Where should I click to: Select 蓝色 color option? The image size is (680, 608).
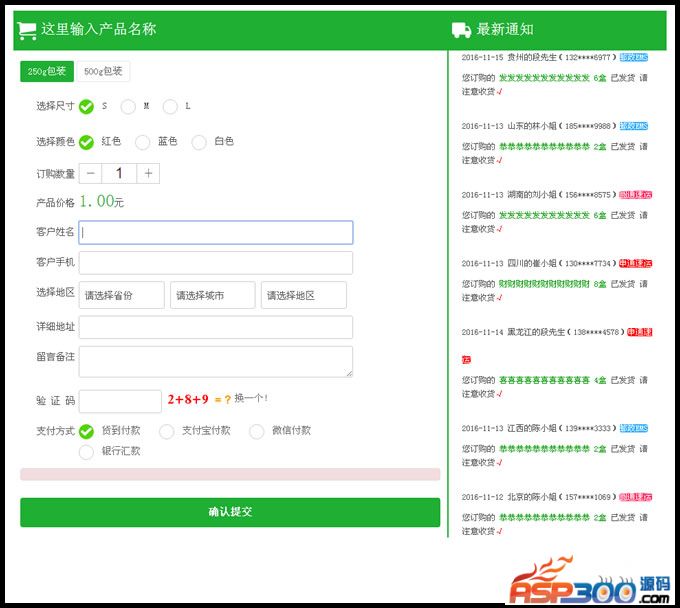pyautogui.click(x=143, y=142)
